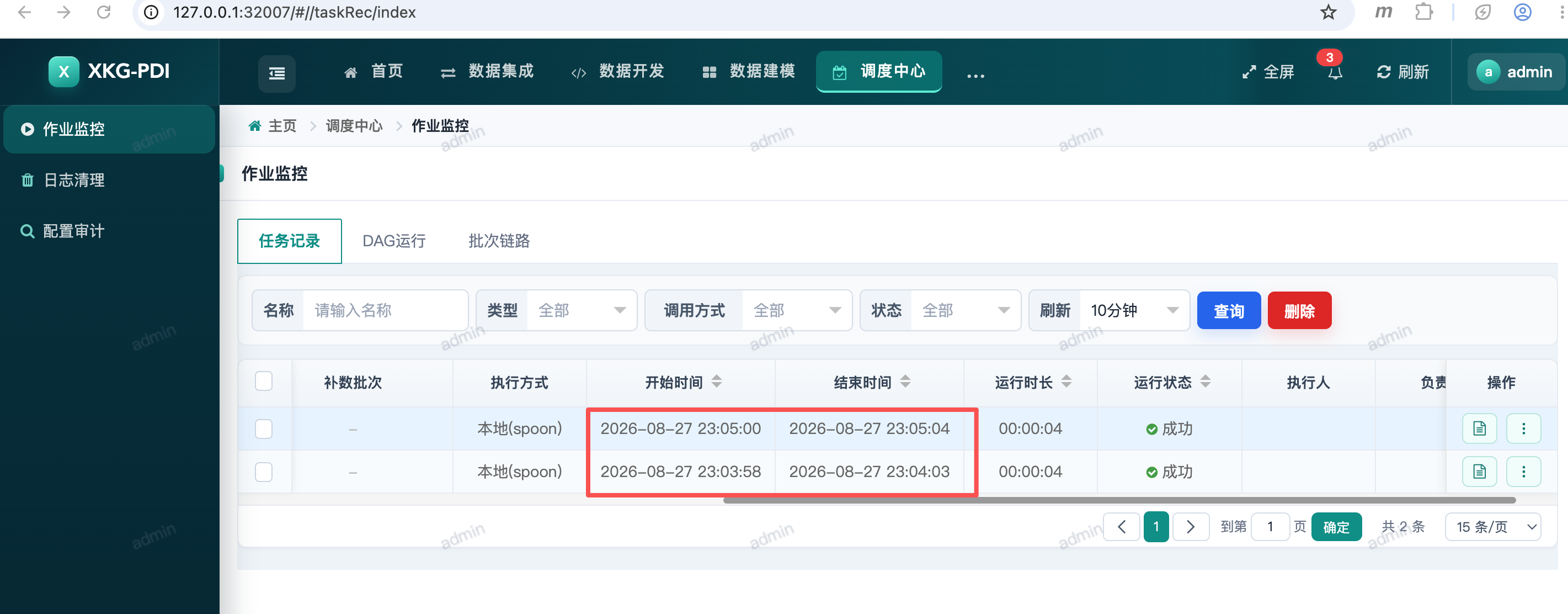Focus the page jump number input

[1271, 527]
